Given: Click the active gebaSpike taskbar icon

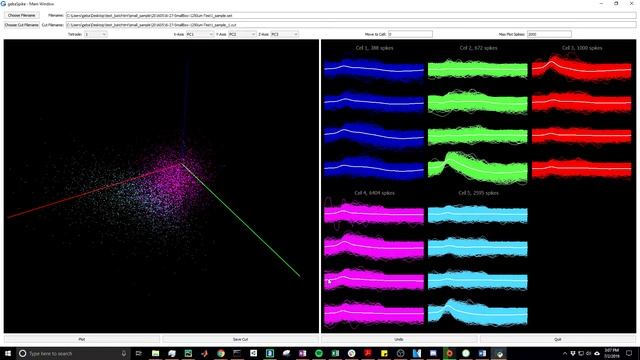Looking at the screenshot, I should [499, 353].
